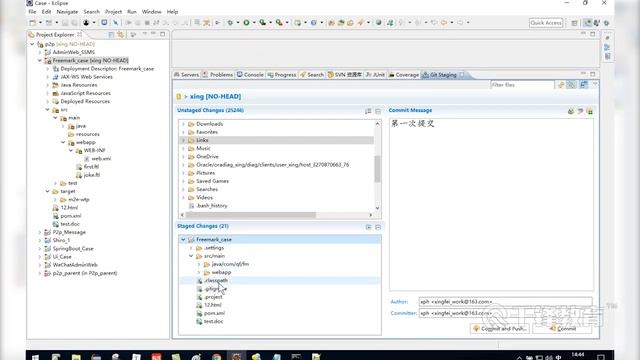This screenshot has width=640, height=360.
Task: Maximize the Project Explorer view
Action: pos(162,34)
